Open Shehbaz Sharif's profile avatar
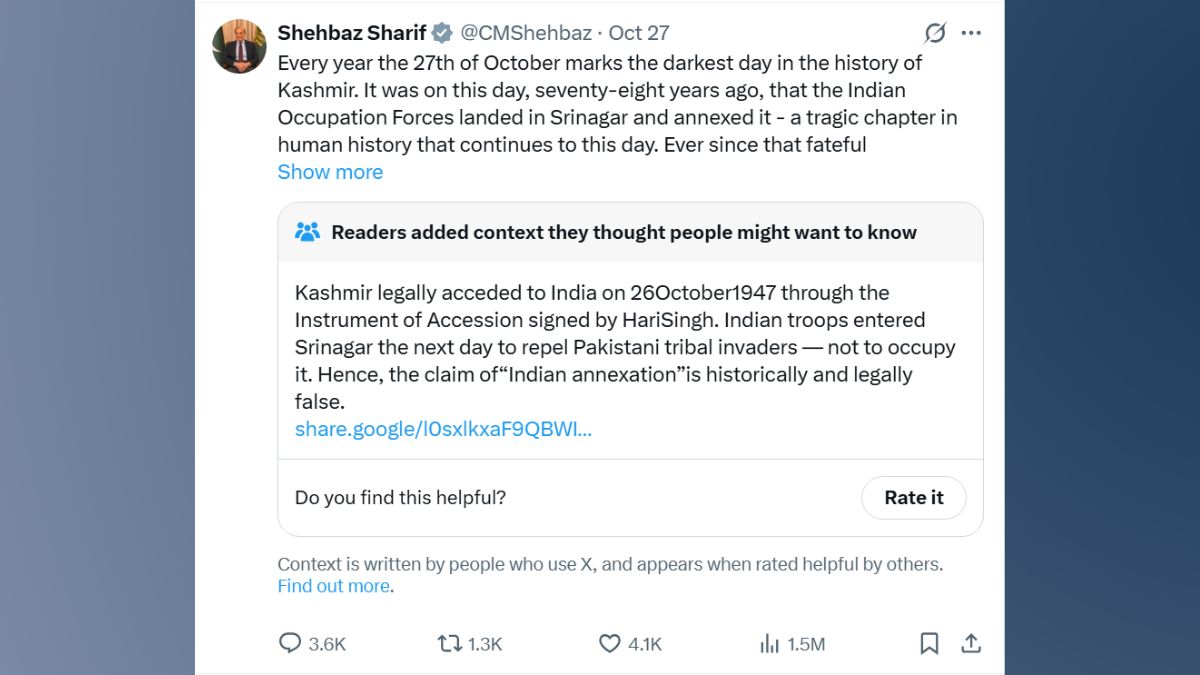 click(x=239, y=43)
